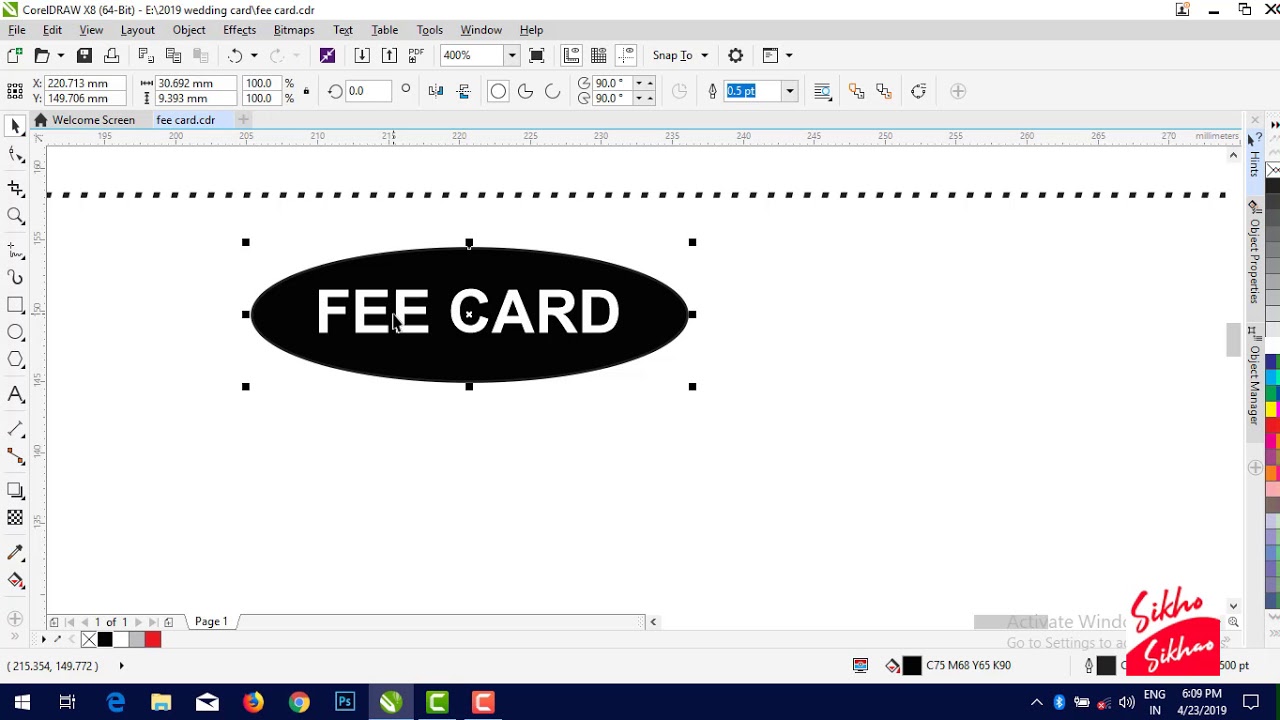
Task: Select the Transparency checkerboard tool
Action: coord(15,518)
